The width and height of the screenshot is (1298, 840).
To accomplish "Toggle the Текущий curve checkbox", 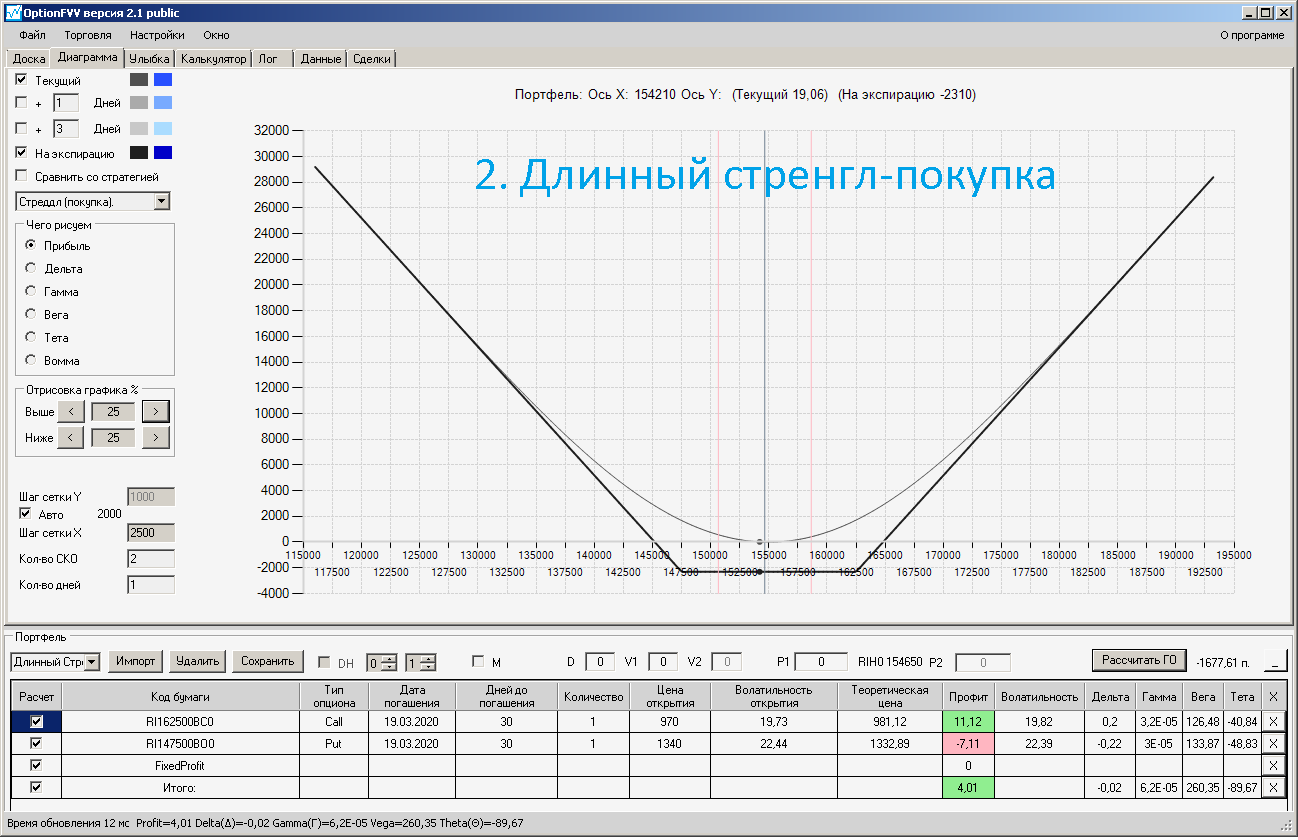I will [x=22, y=80].
